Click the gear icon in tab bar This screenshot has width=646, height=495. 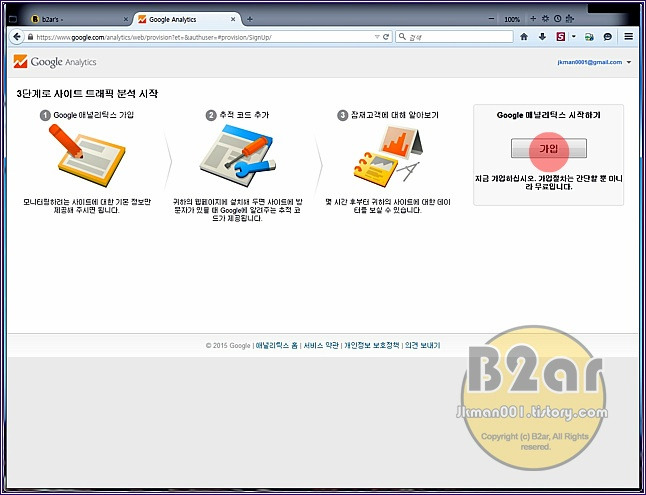pos(545,19)
